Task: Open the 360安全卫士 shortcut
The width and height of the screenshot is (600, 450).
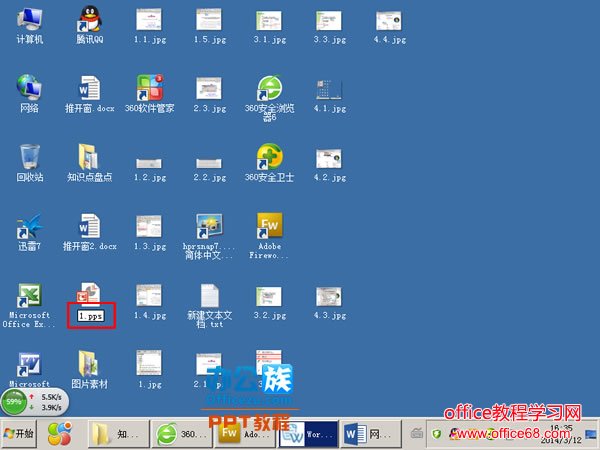Action: [x=269, y=163]
